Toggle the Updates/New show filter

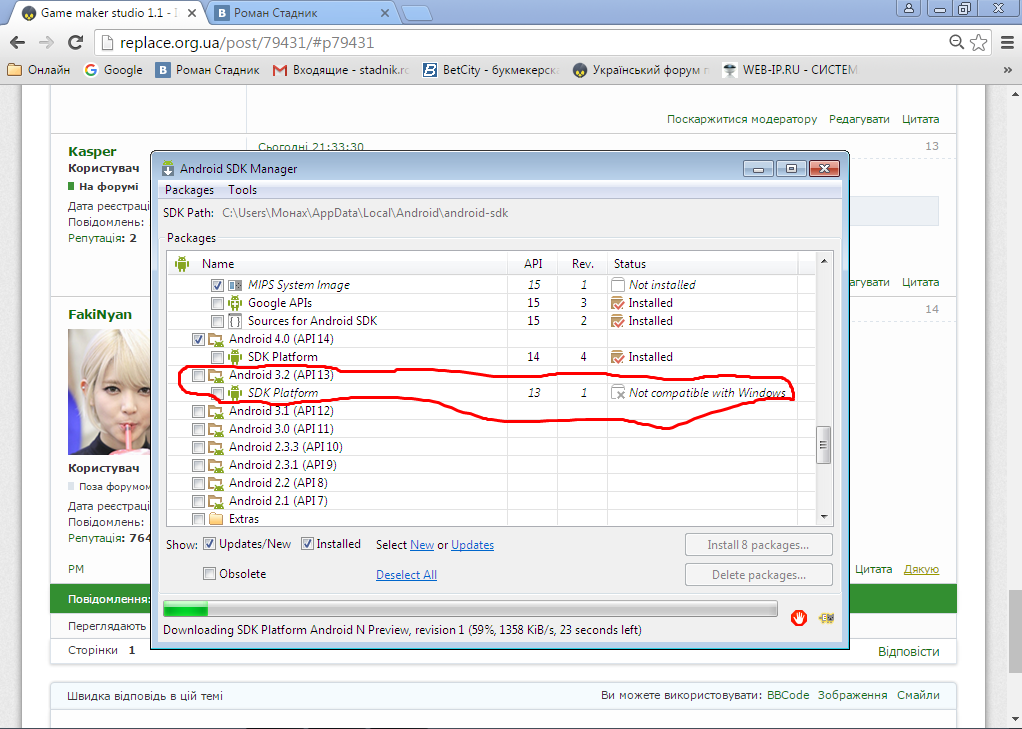pyautogui.click(x=209, y=544)
